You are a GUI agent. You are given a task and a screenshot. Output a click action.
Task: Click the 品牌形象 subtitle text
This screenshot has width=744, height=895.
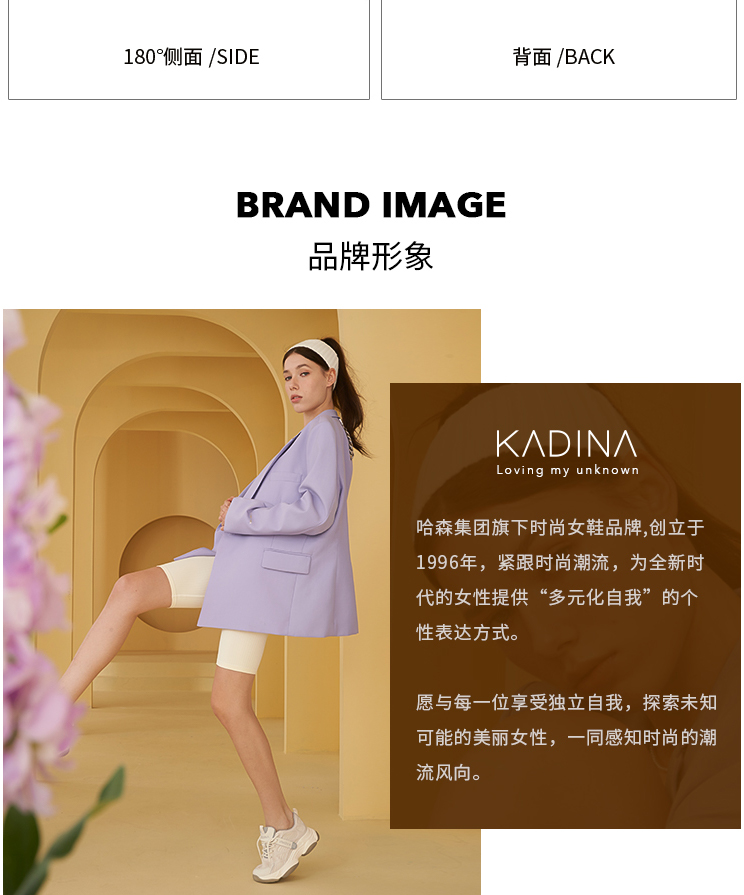[x=371, y=256]
